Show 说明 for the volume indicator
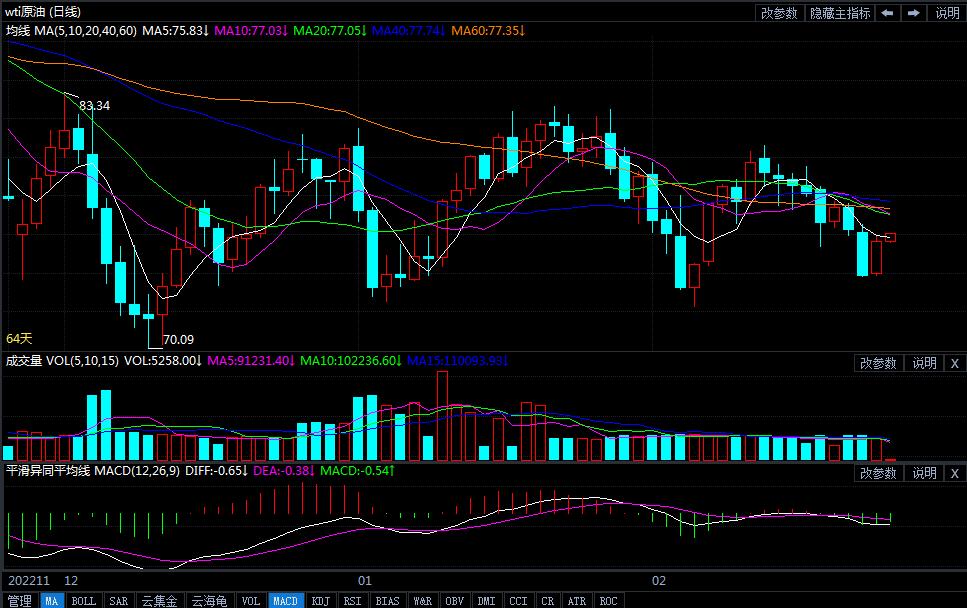967x608 pixels. pos(924,363)
